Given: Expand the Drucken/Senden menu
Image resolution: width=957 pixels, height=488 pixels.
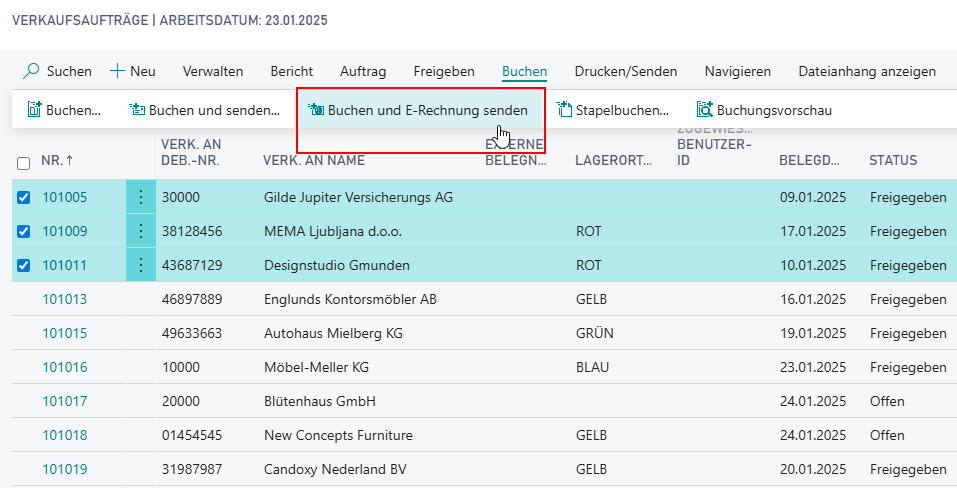Looking at the screenshot, I should coord(625,71).
